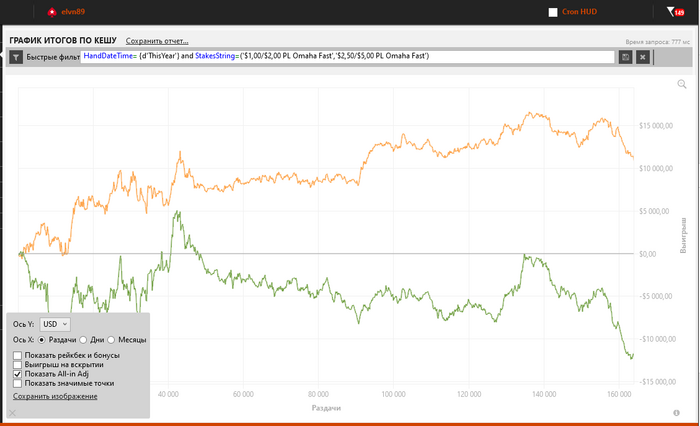Screen dimensions: 700x426
Task: Click the $10 000,00 axis label
Action: pos(656,168)
